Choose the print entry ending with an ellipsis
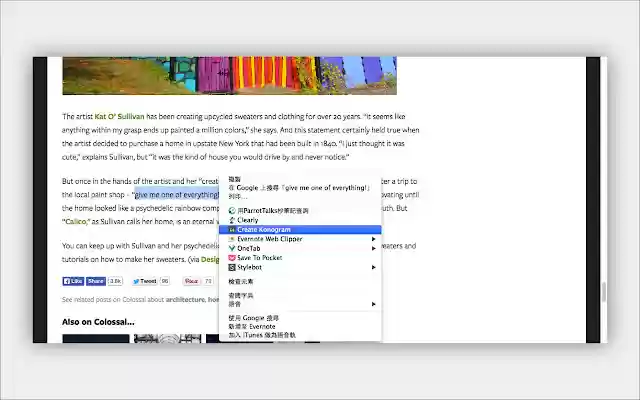The height and width of the screenshot is (400, 640). click(300, 196)
